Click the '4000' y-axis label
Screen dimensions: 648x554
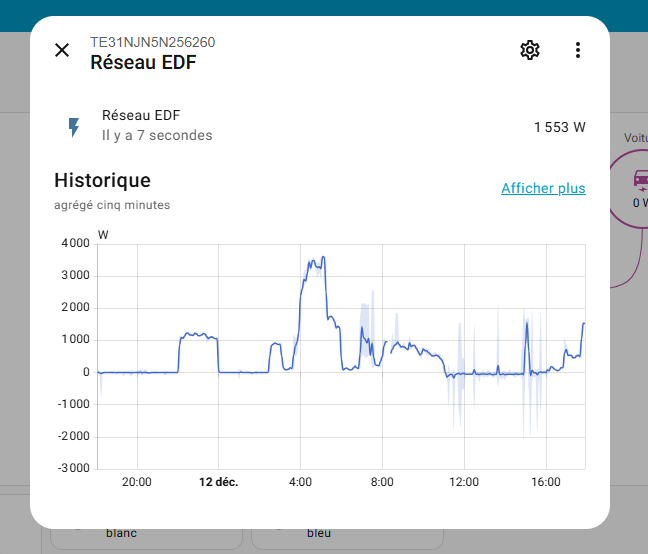[75, 243]
